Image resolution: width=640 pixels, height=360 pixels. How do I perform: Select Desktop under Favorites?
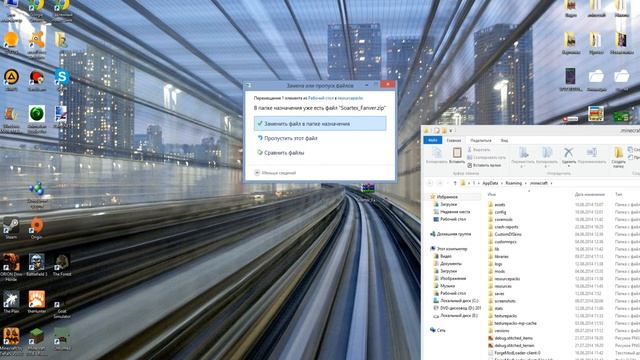pyautogui.click(x=453, y=219)
